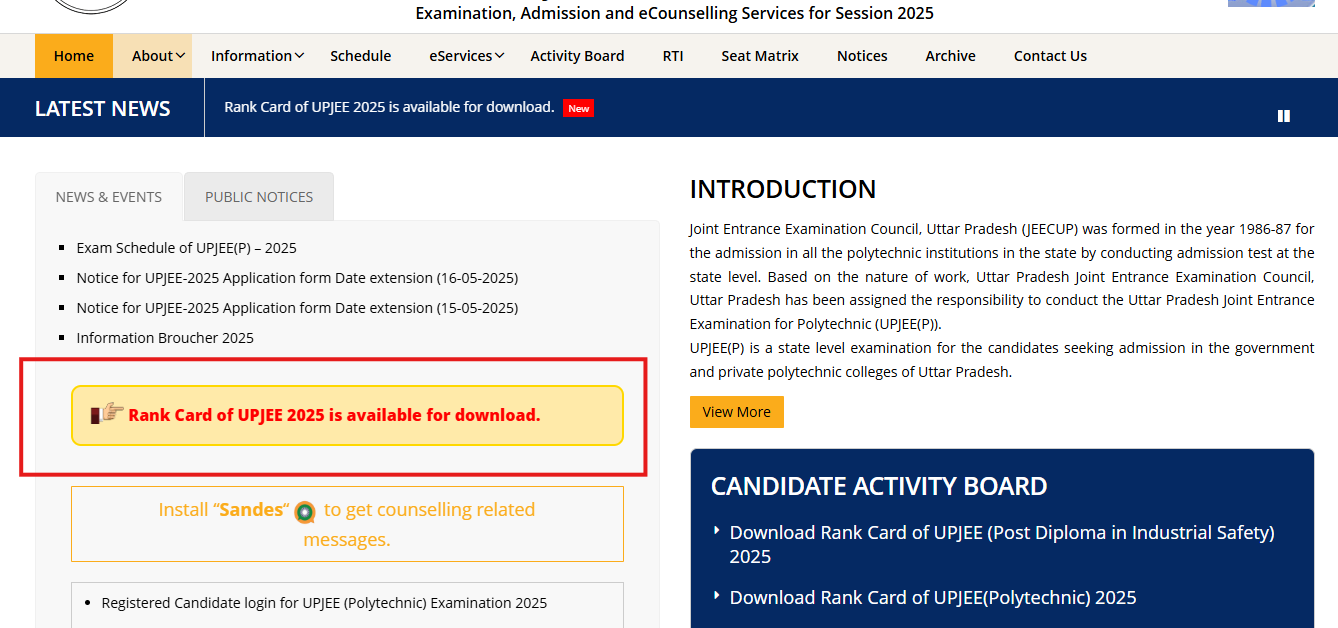This screenshot has height=628, width=1338.
Task: Open Download Rank Card of UPJEE(Polytechnic) 2025
Action: coord(933,597)
